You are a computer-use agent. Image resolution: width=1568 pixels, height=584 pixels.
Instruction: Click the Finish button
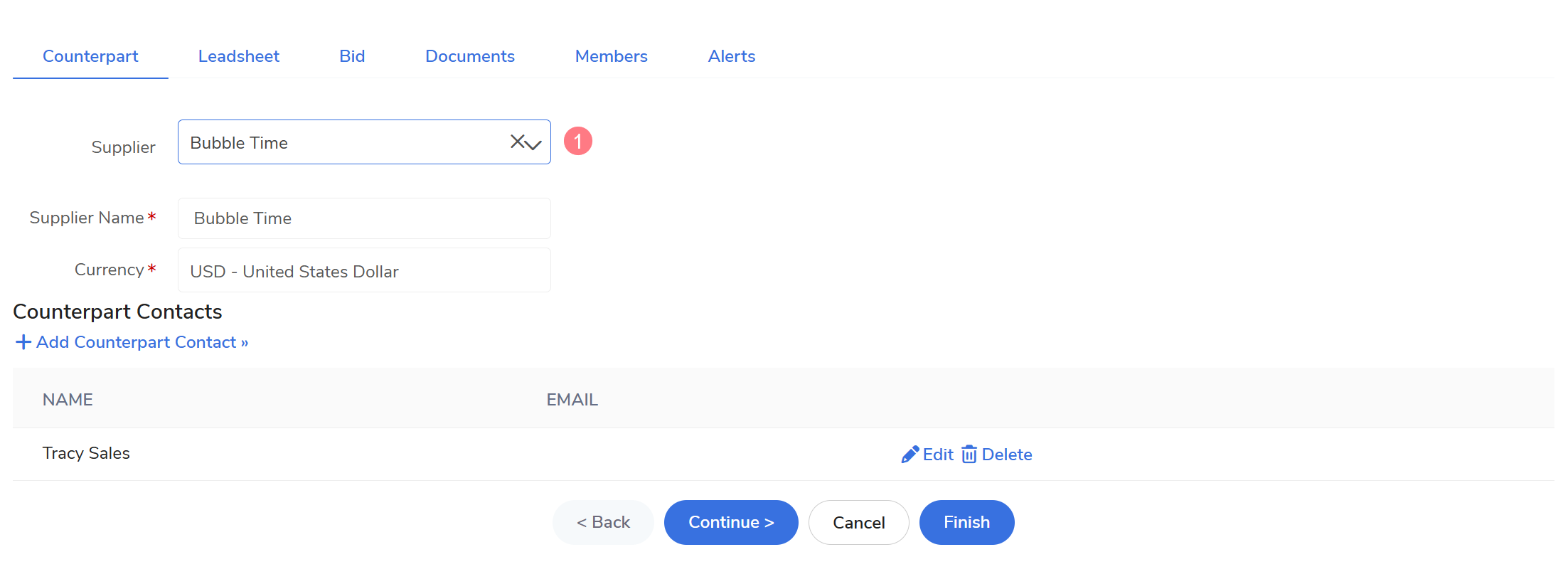[967, 522]
